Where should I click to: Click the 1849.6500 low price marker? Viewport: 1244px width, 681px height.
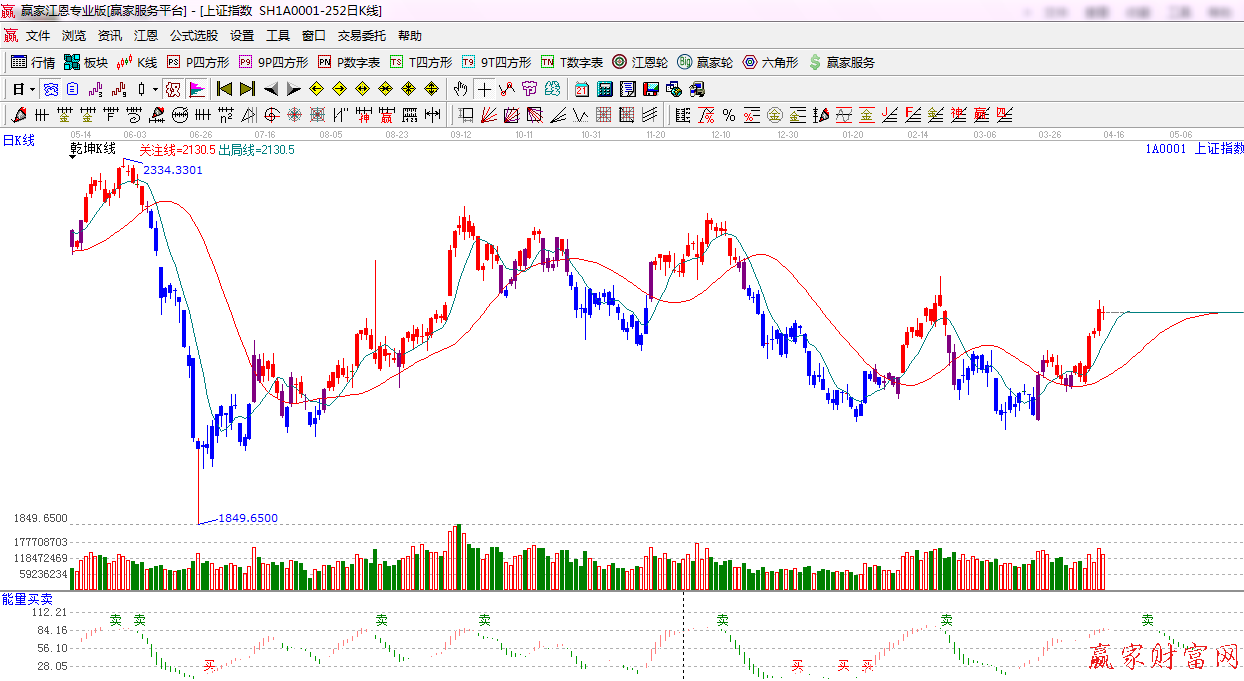[x=248, y=518]
